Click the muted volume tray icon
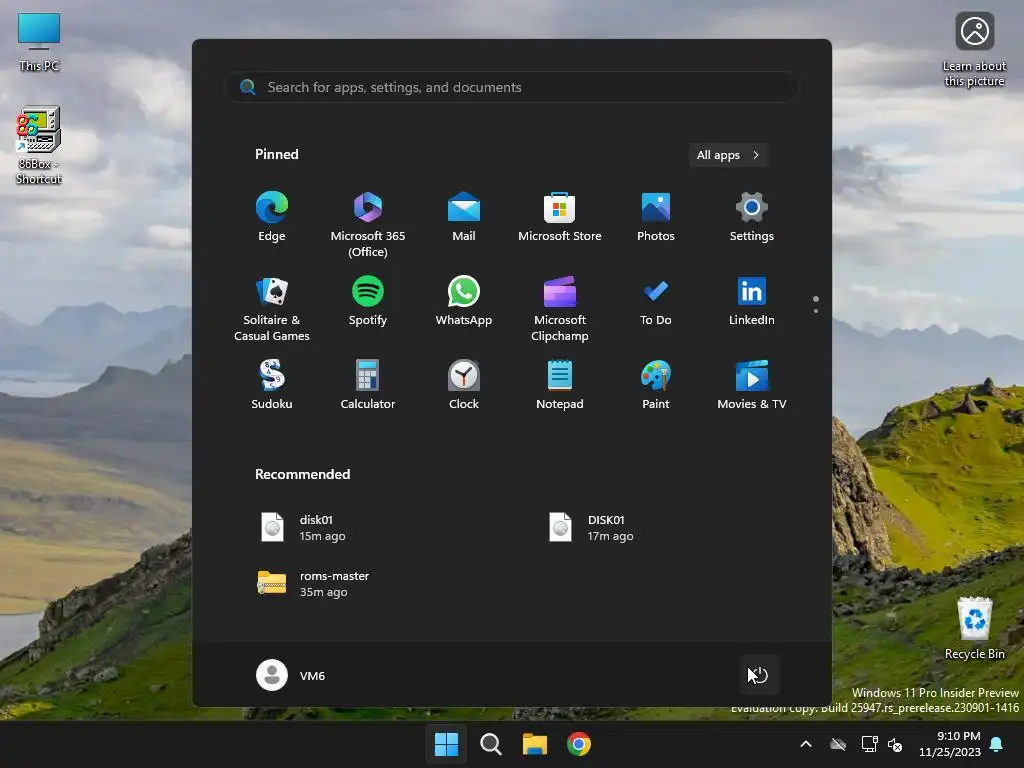 coord(895,744)
